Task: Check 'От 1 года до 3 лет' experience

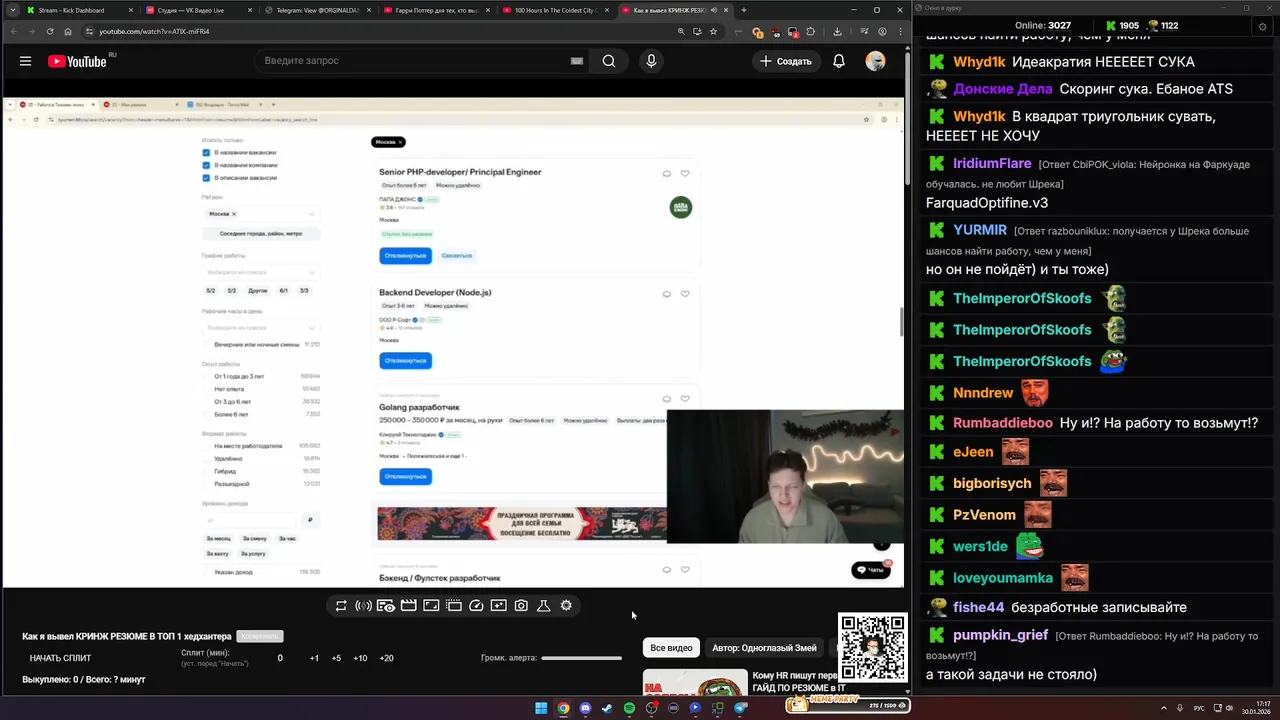Action: point(207,376)
